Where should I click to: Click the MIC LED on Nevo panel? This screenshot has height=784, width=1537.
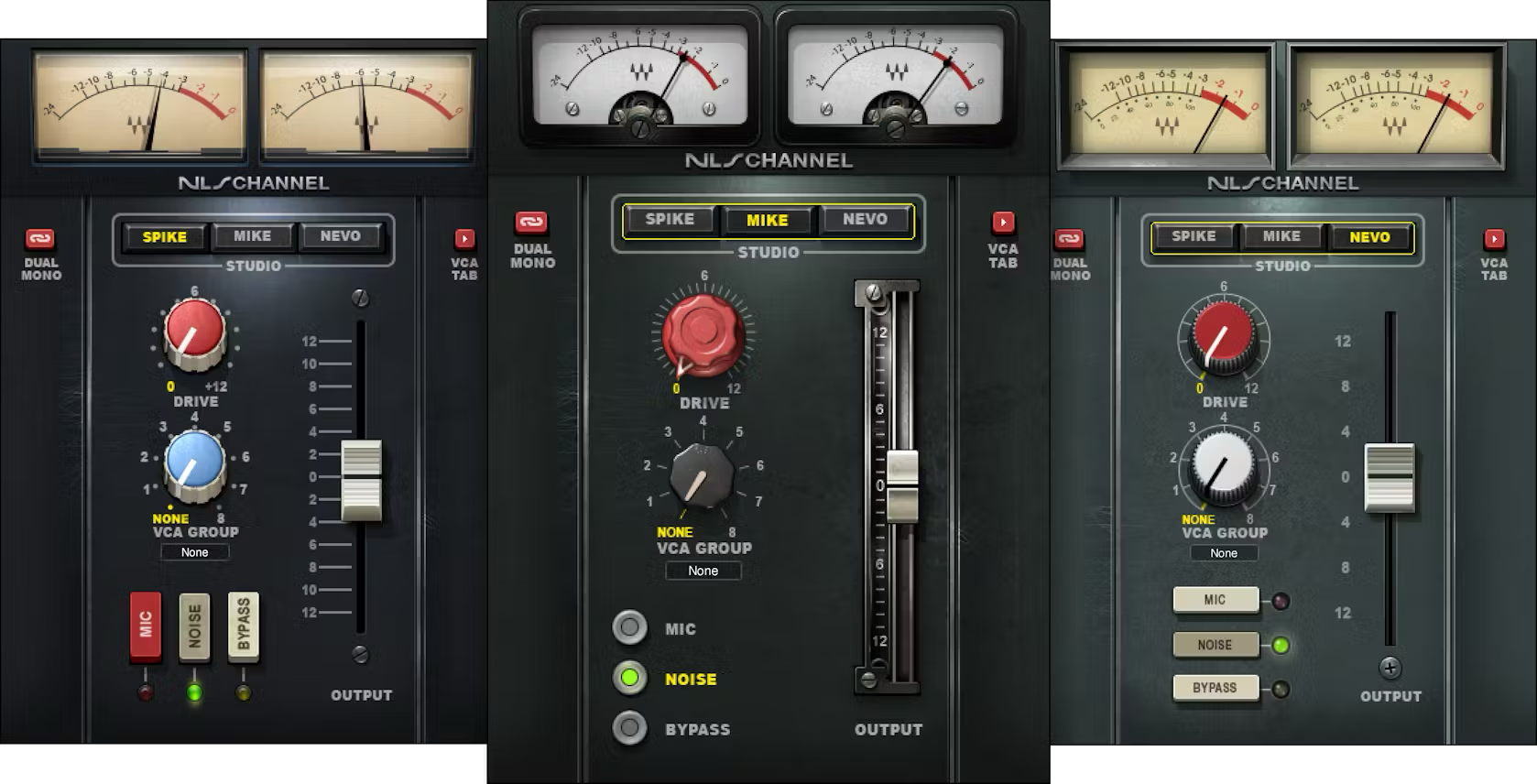click(x=1281, y=602)
